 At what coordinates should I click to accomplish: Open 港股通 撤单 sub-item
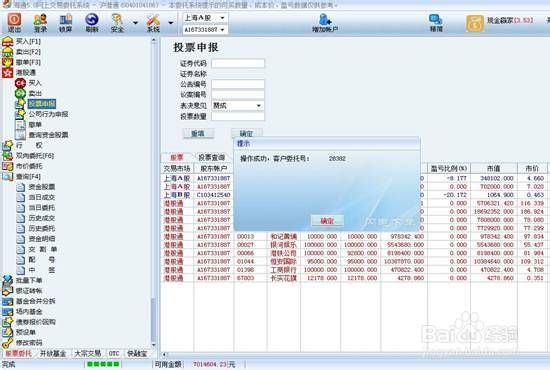pos(35,125)
